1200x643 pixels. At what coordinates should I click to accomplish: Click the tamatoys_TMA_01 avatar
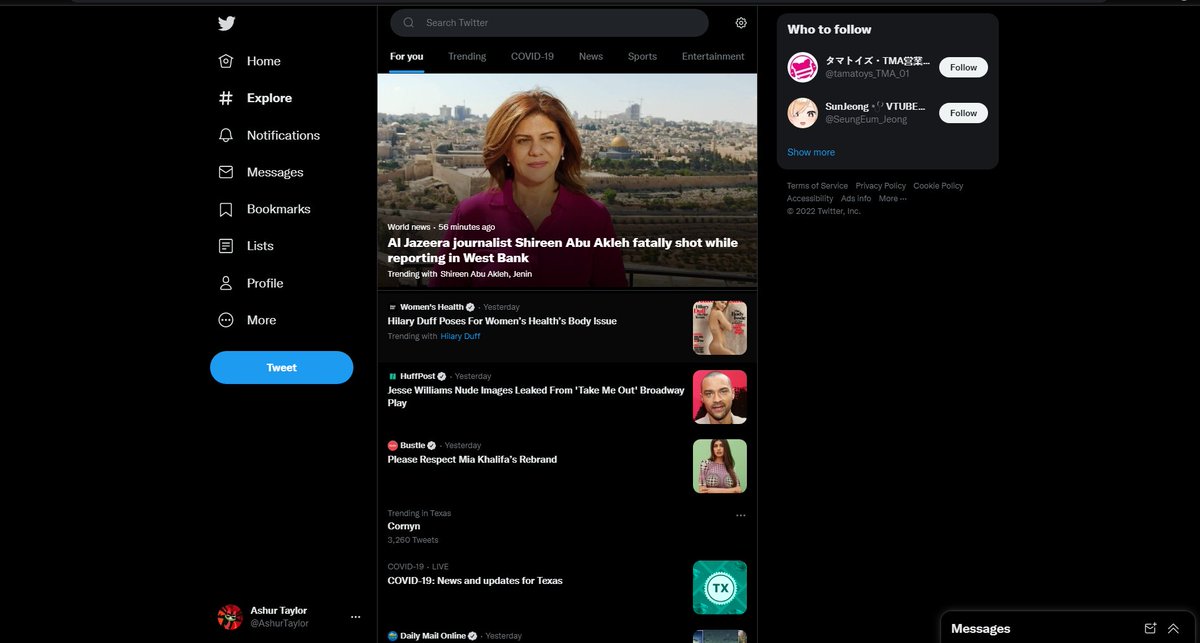803,67
